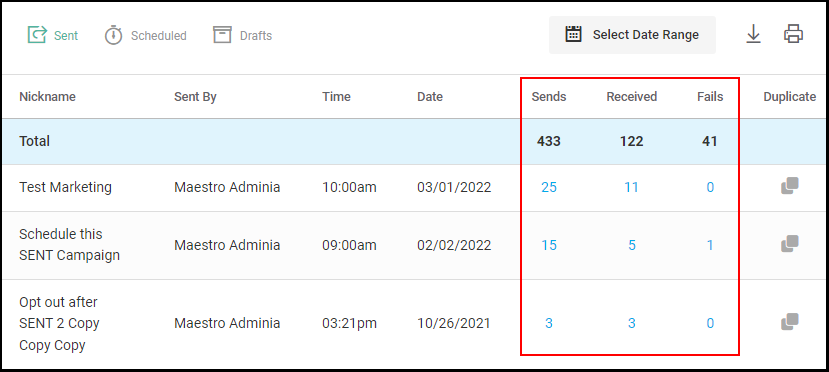This screenshot has width=829, height=372.
Task: Duplicate the Test Marketing campaign
Action: (x=789, y=186)
